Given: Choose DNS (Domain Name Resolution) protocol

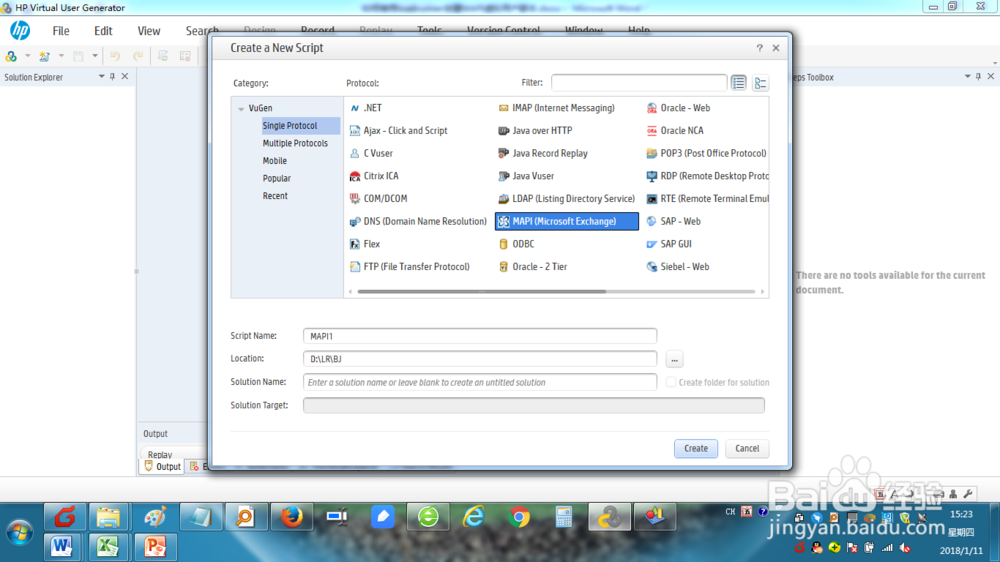Looking at the screenshot, I should (418, 221).
